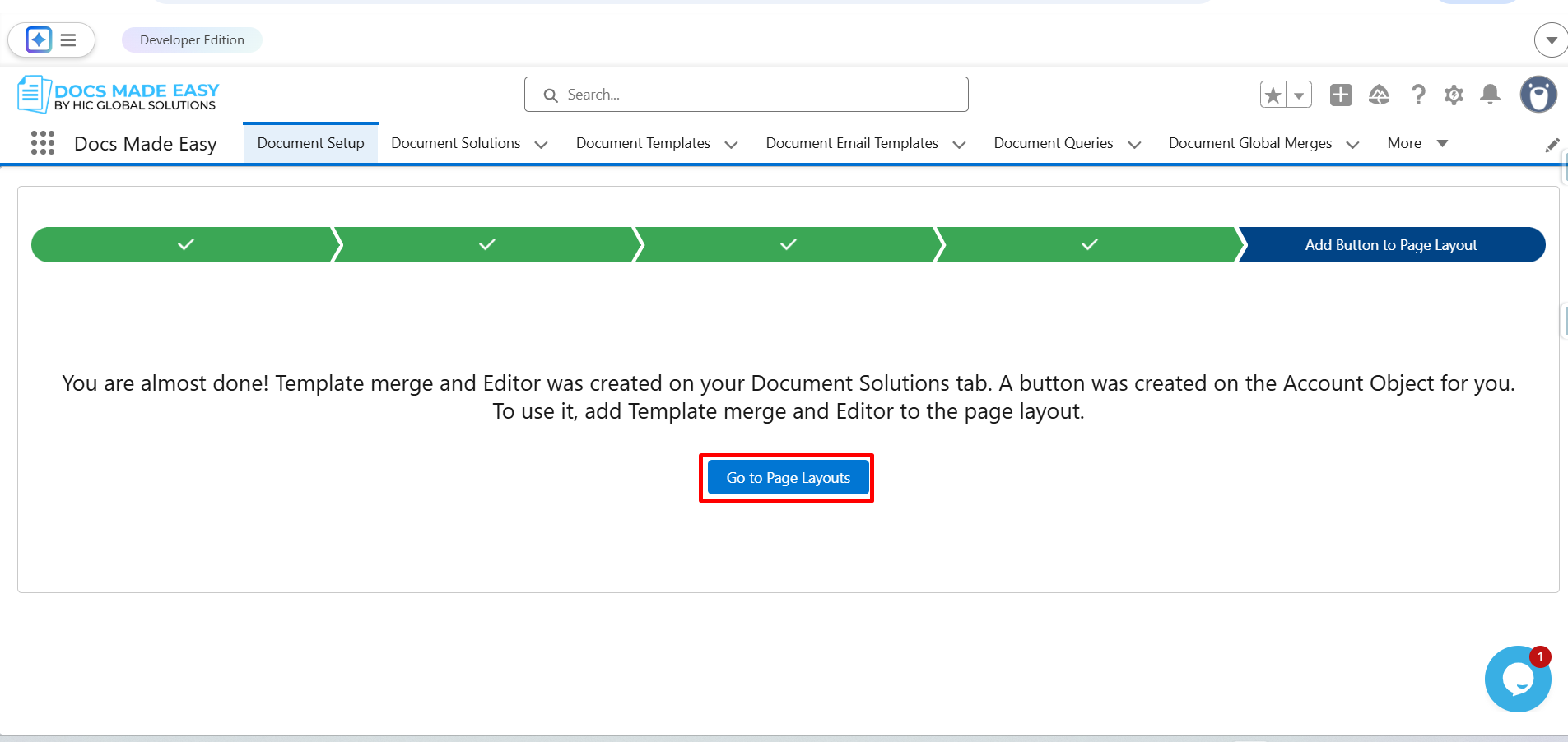Switch to the Document Setup tab
The height and width of the screenshot is (742, 1568).
[310, 143]
